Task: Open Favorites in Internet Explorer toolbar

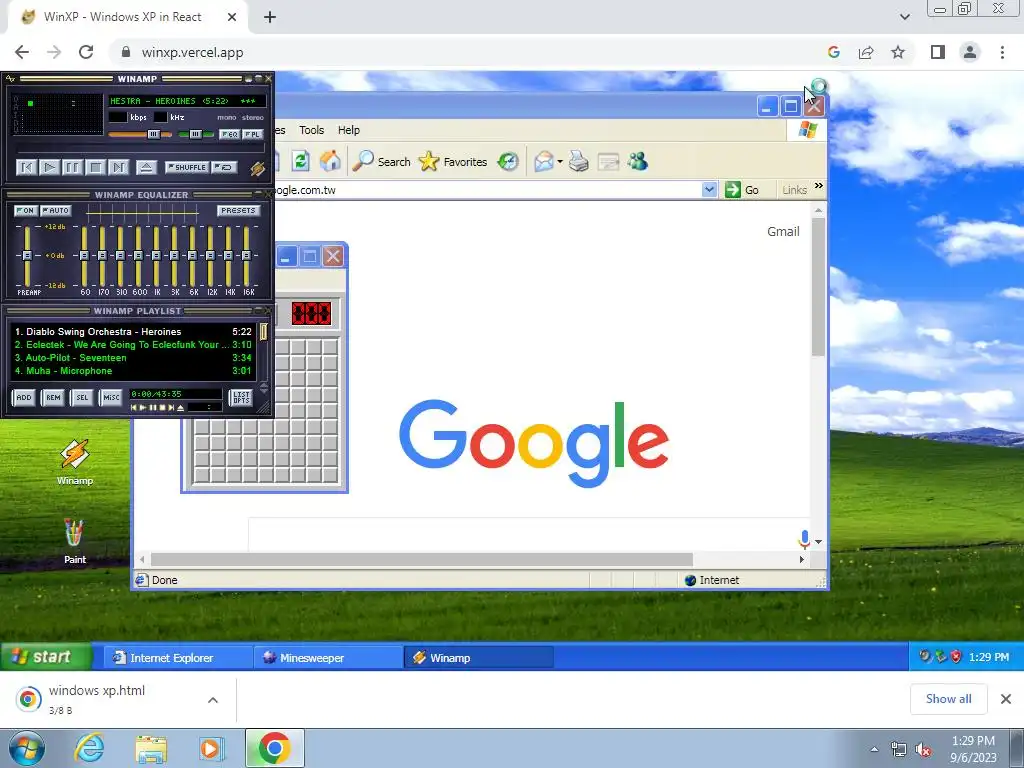Action: [453, 161]
